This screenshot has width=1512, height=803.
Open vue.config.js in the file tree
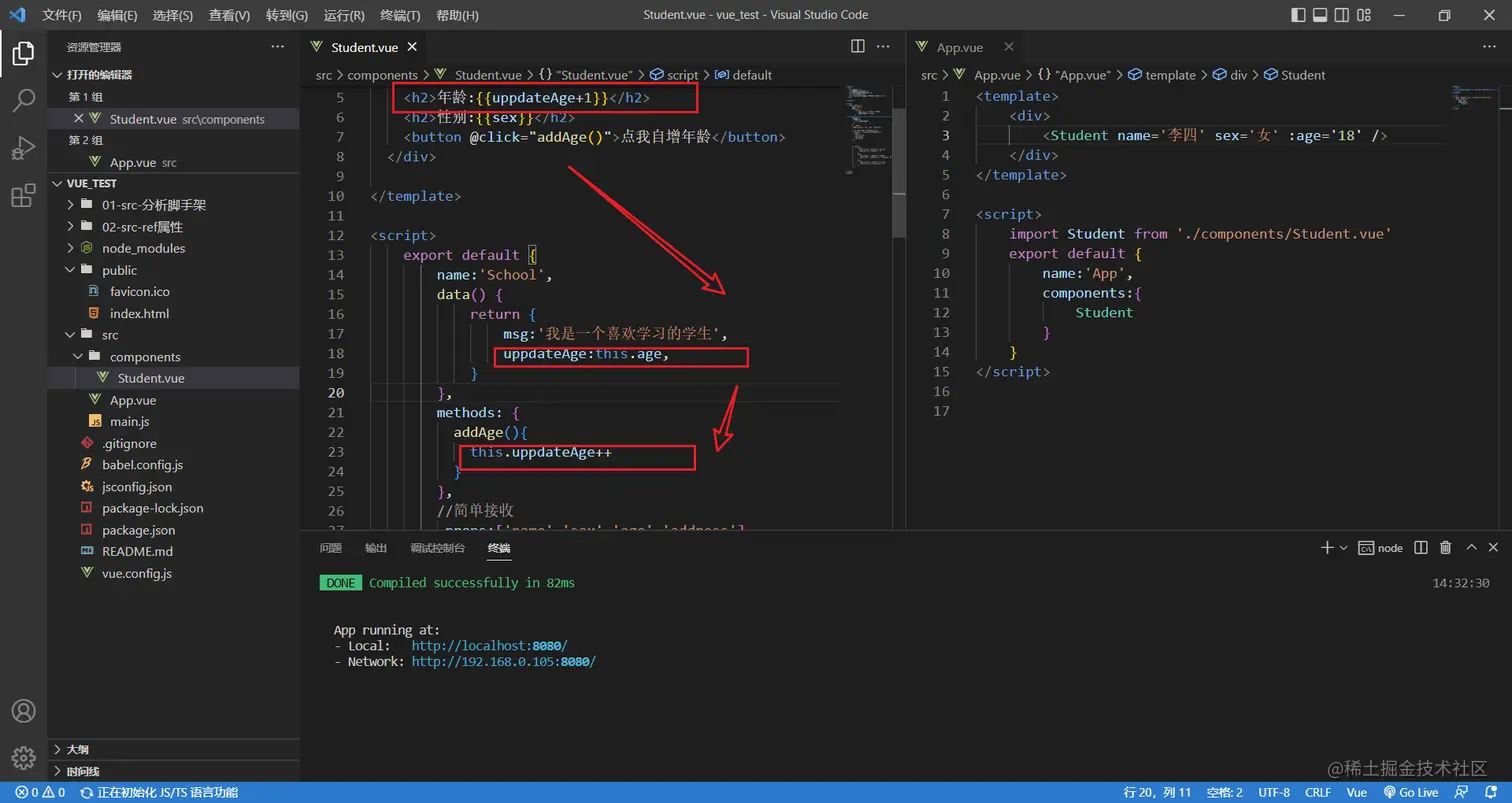pos(137,573)
